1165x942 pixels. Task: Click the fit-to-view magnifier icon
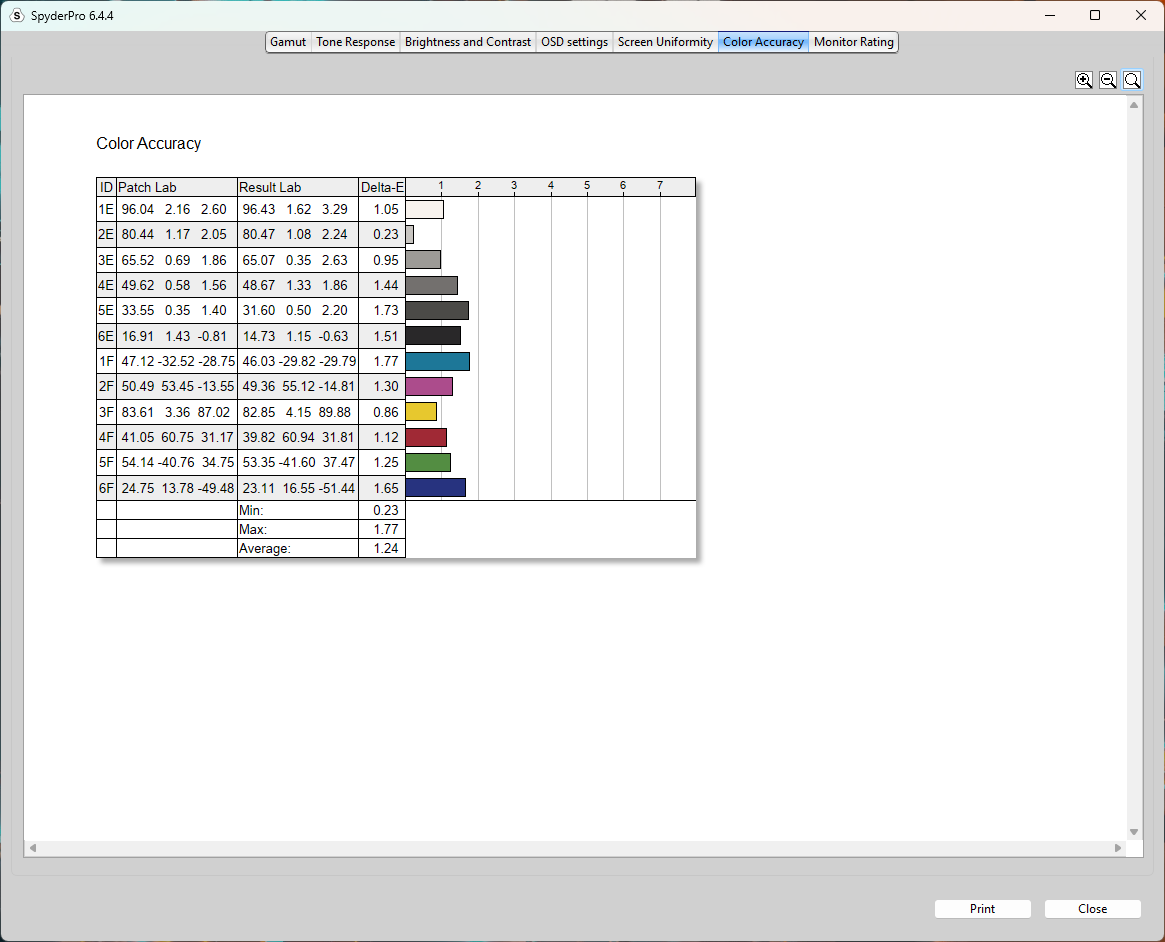1132,80
